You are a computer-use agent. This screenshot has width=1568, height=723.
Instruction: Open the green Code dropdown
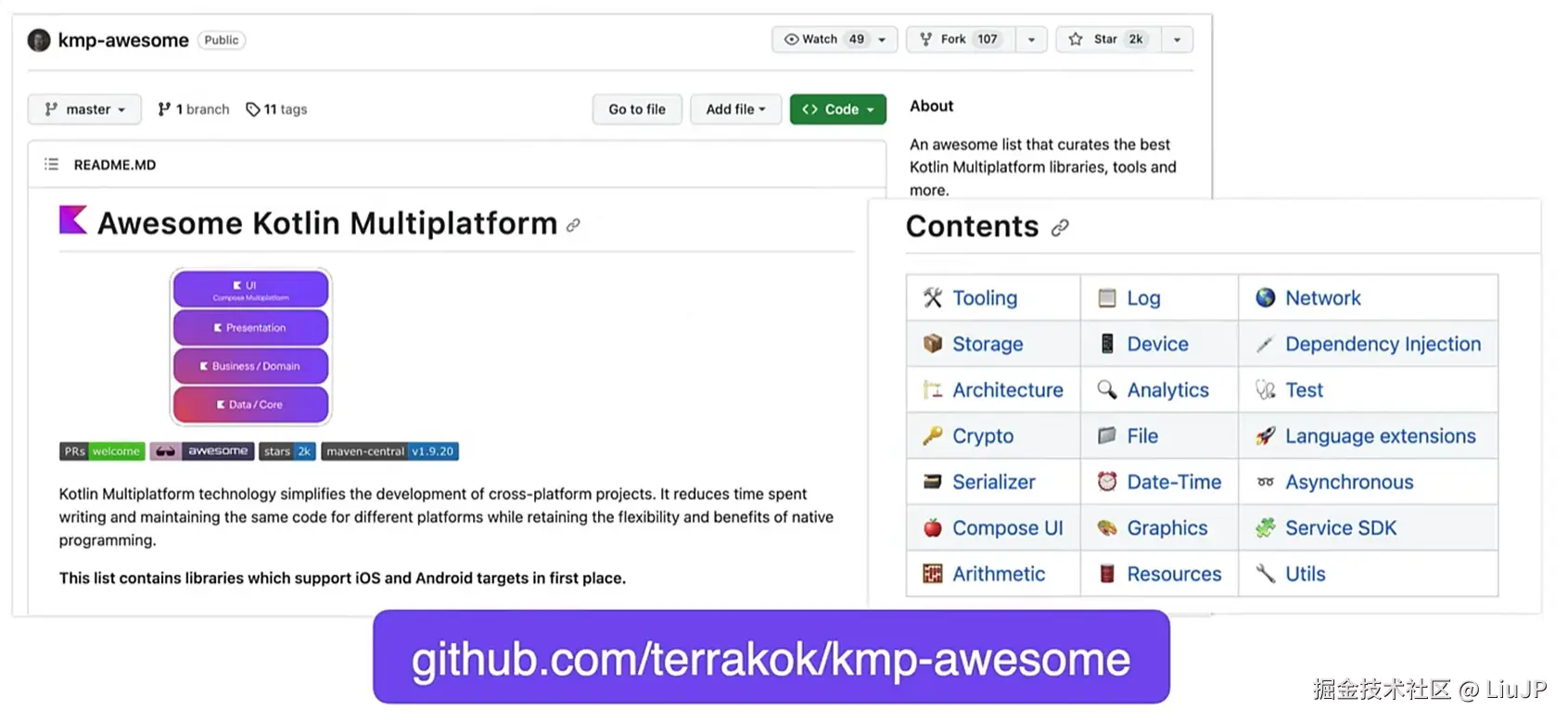click(x=838, y=109)
